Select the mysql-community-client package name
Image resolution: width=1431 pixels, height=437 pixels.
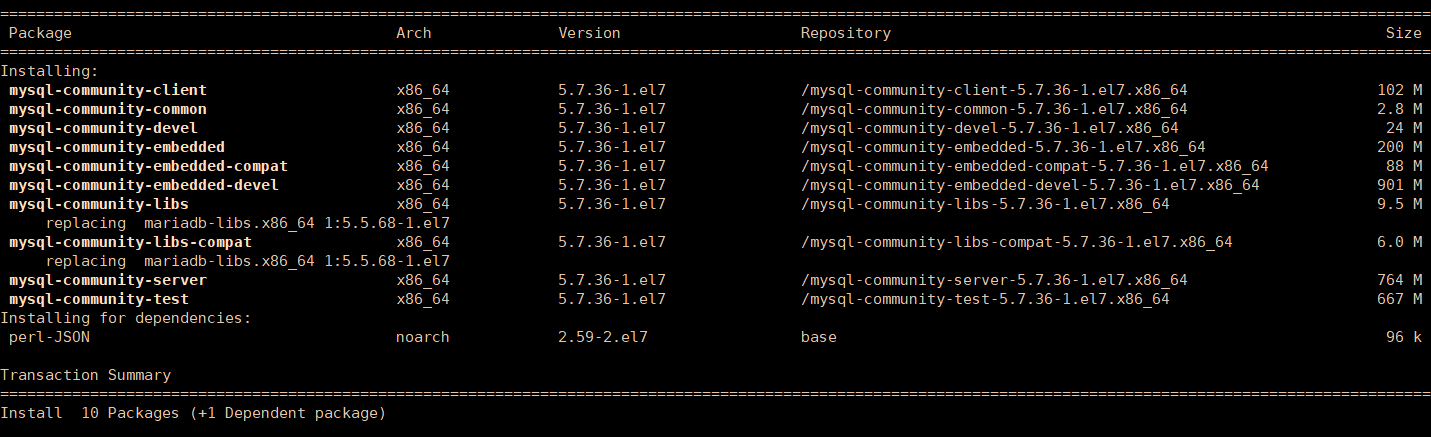coord(108,90)
